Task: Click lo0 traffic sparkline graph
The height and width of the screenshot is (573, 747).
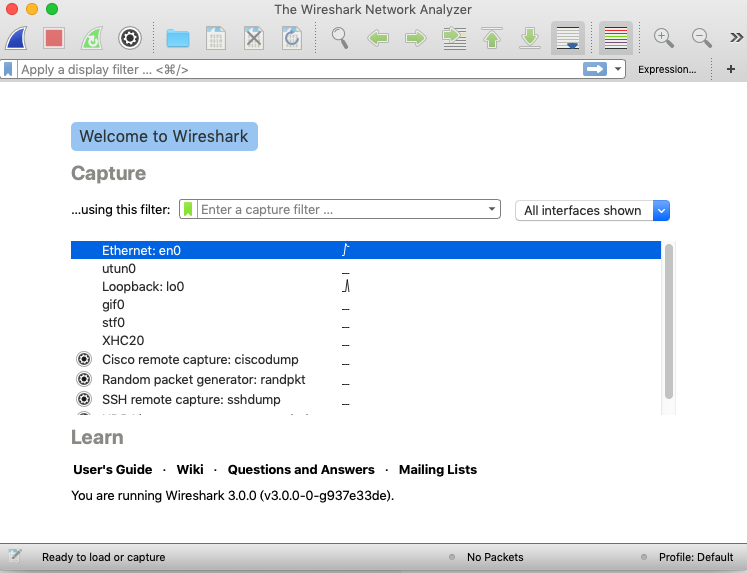Action: click(x=346, y=286)
